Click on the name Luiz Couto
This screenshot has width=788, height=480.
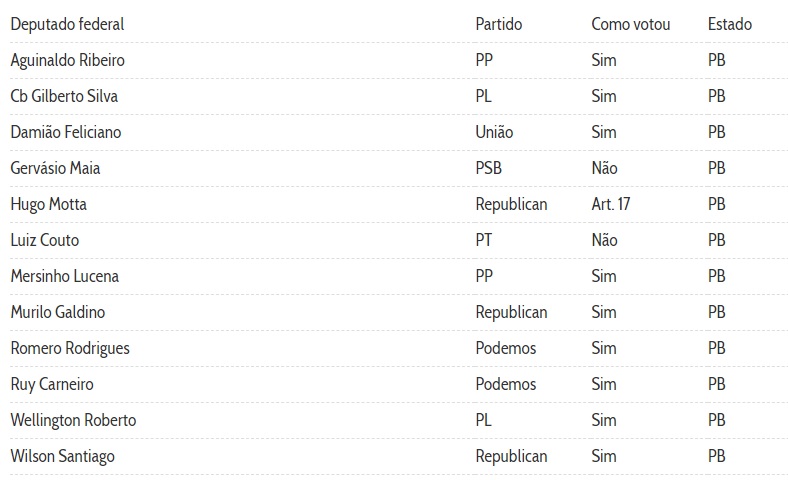(x=44, y=240)
